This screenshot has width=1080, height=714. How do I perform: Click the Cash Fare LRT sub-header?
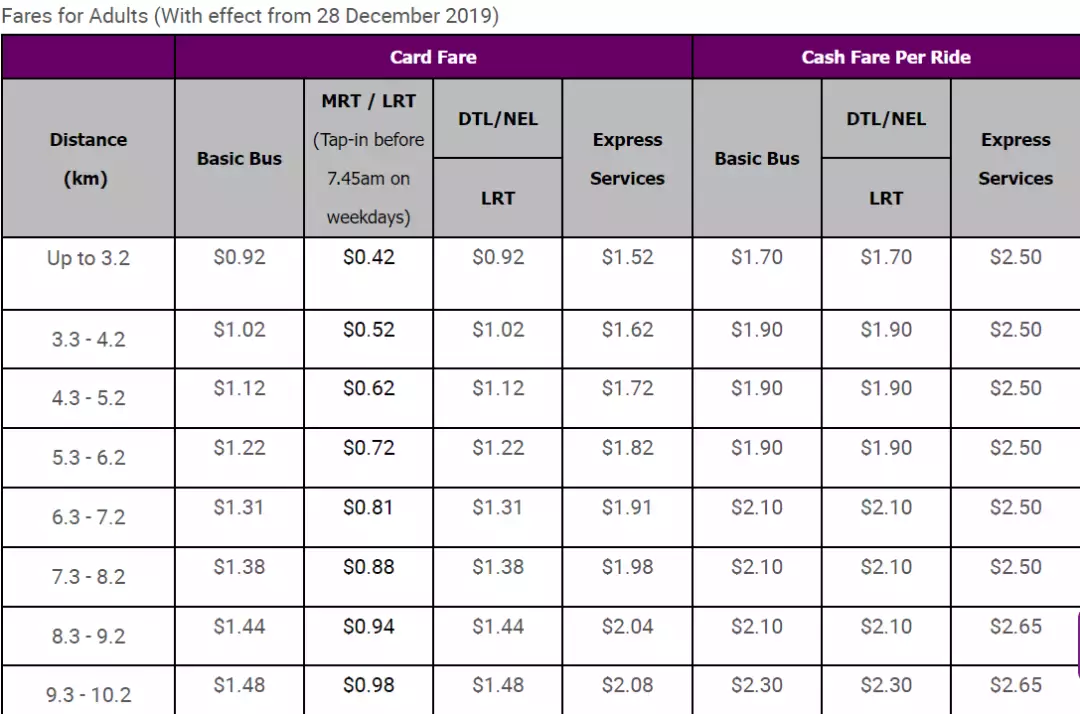pyautogui.click(x=886, y=198)
